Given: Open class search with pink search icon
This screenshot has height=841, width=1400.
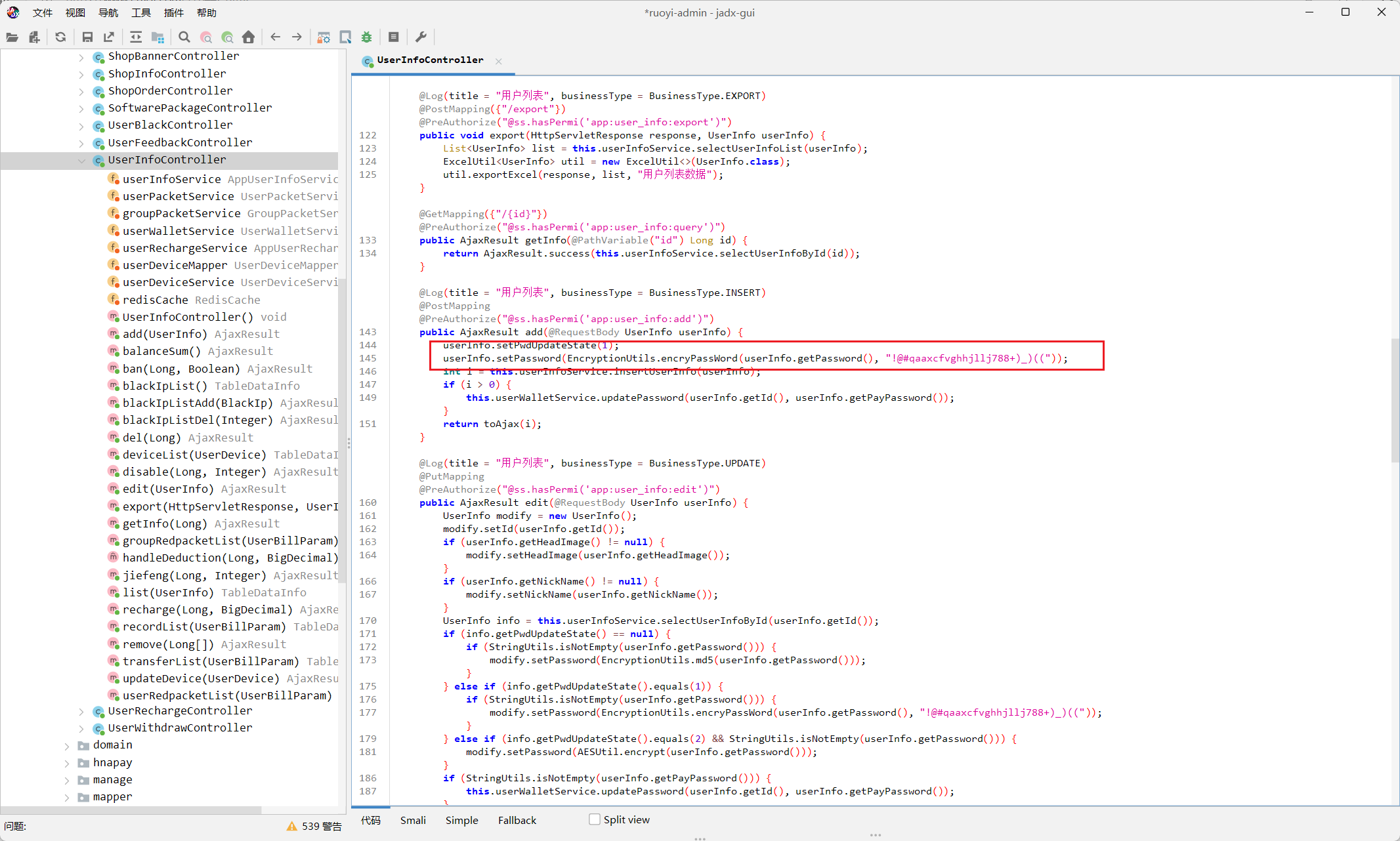Looking at the screenshot, I should [206, 37].
